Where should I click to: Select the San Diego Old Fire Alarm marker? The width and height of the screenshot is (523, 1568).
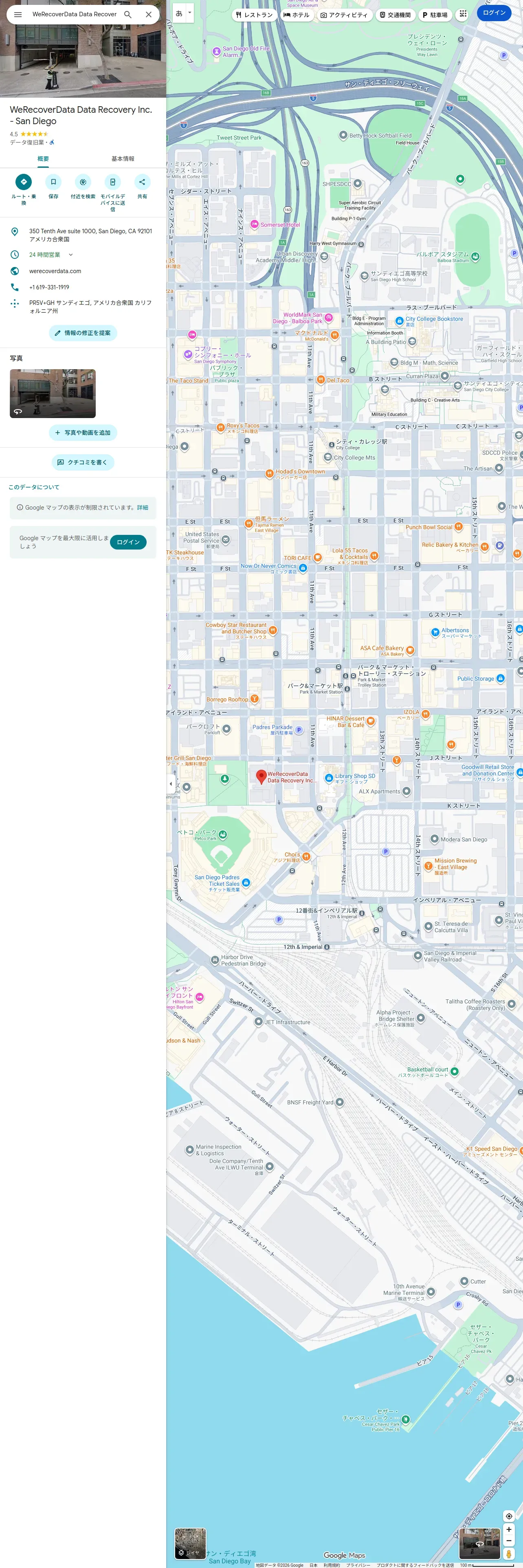[x=216, y=52]
